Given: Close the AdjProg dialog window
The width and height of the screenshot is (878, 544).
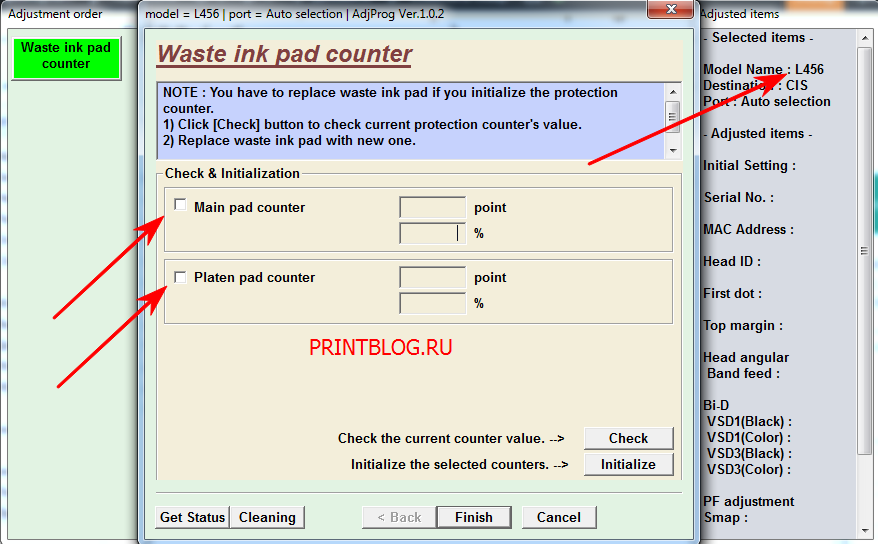Looking at the screenshot, I should pyautogui.click(x=670, y=9).
